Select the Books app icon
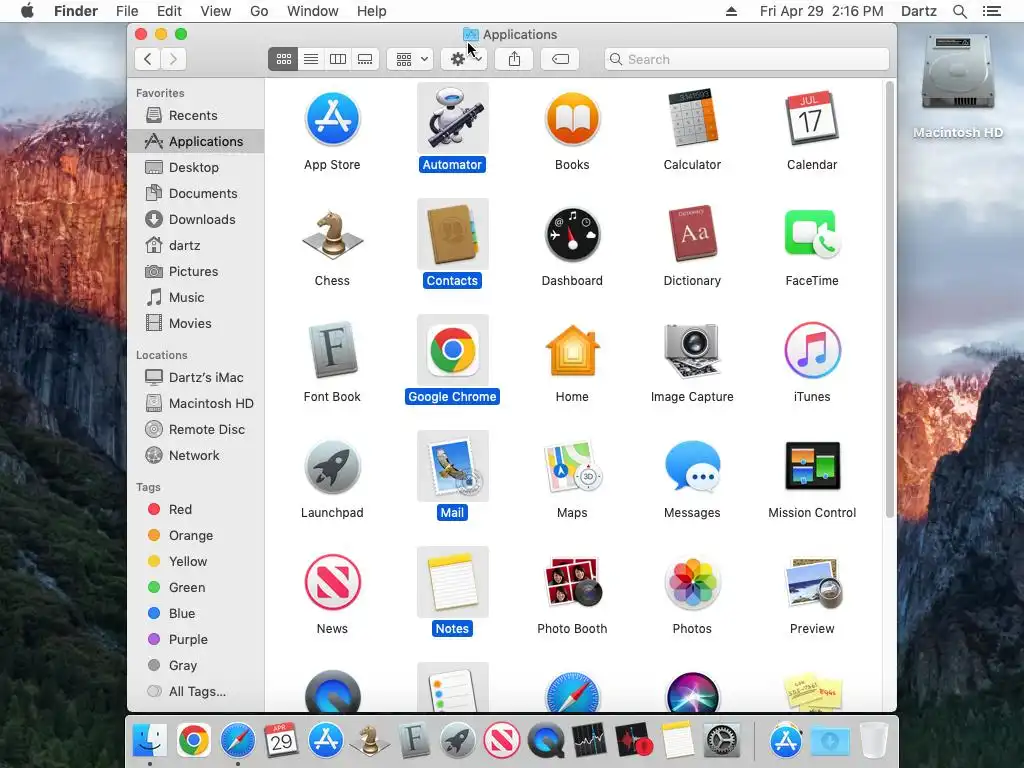Screen dimensions: 1024x768 [572, 119]
